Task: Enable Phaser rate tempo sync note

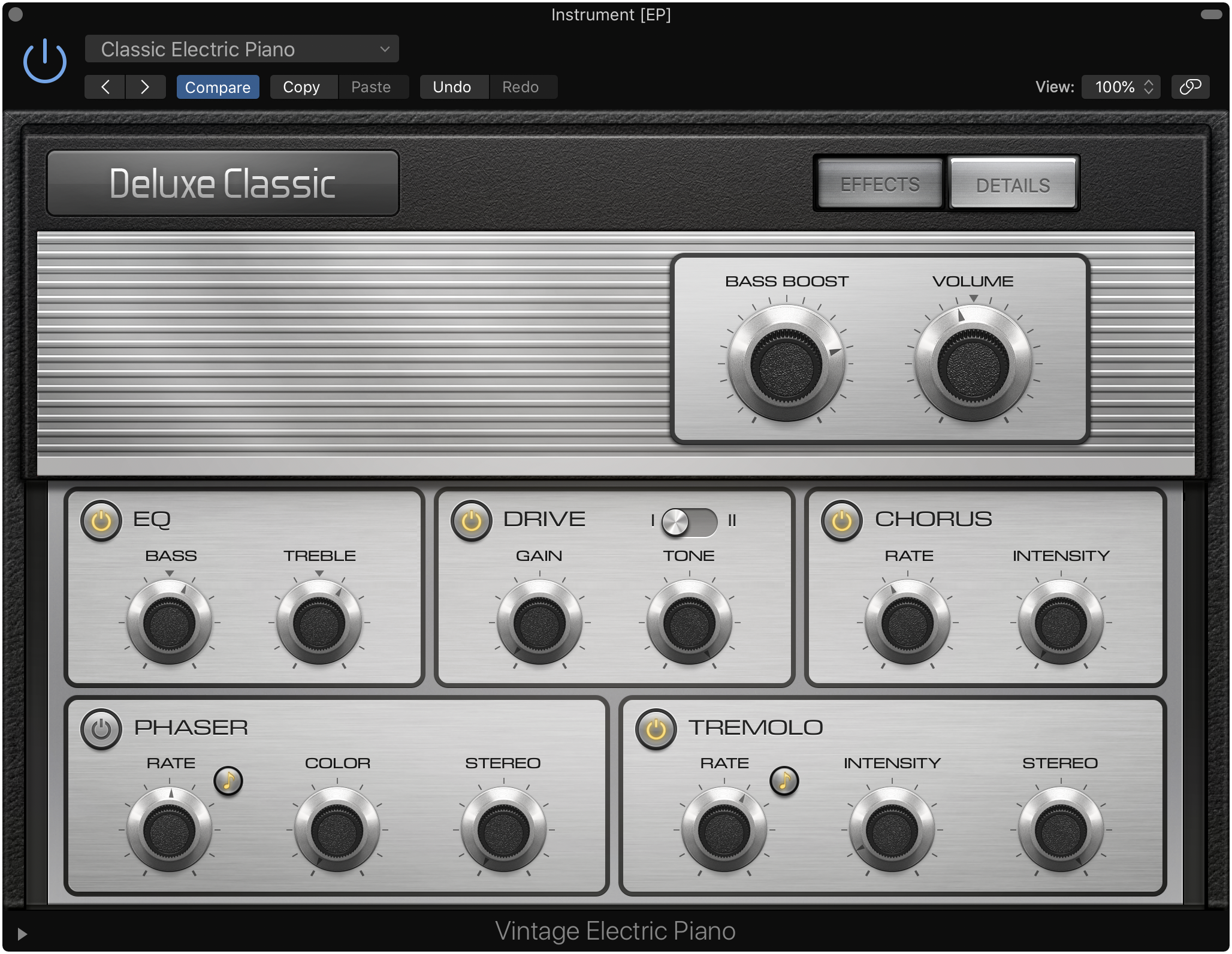Action: (x=228, y=780)
